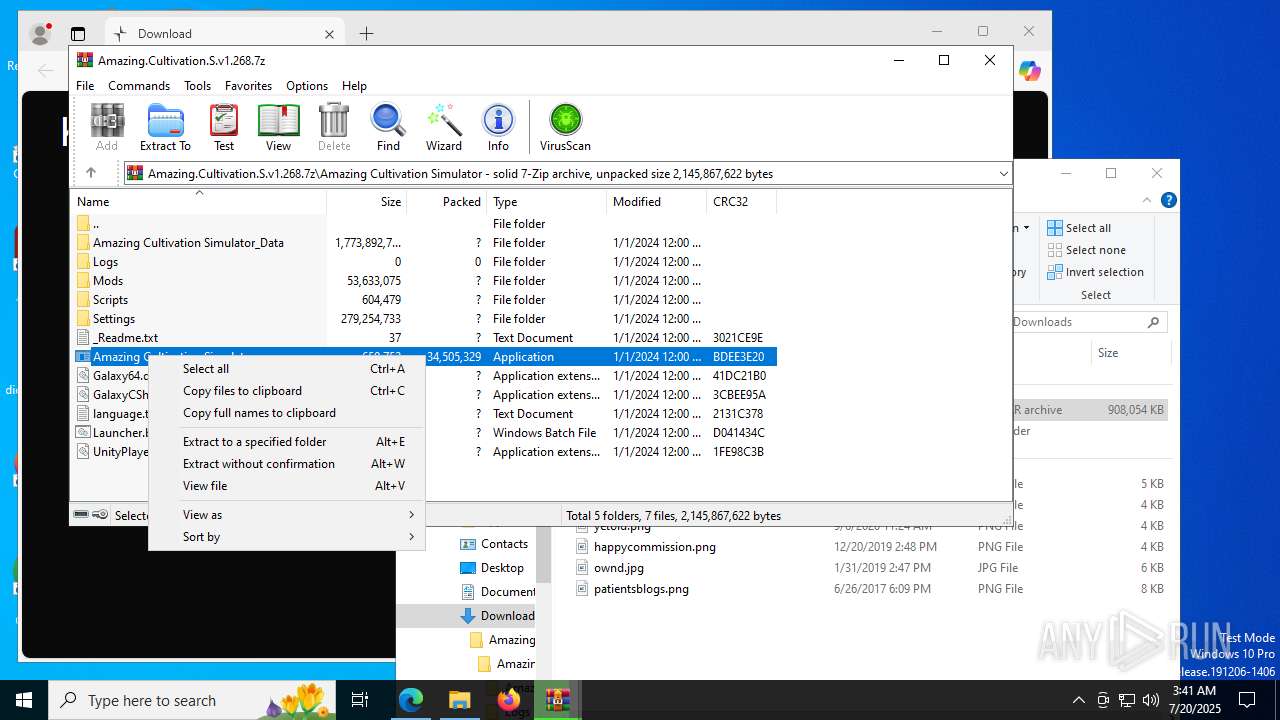Click the Extract To toolbar icon
The width and height of the screenshot is (1280, 720).
pos(165,128)
